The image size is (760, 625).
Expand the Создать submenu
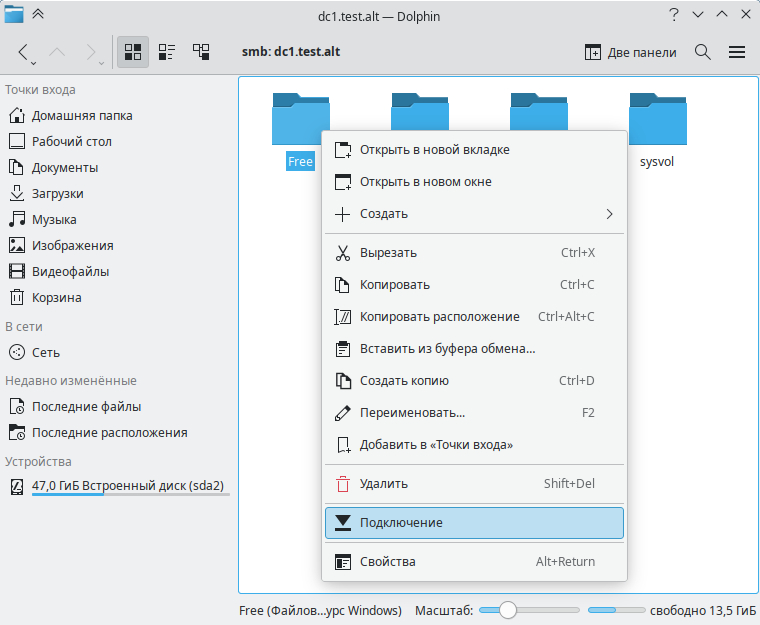pyautogui.click(x=474, y=214)
